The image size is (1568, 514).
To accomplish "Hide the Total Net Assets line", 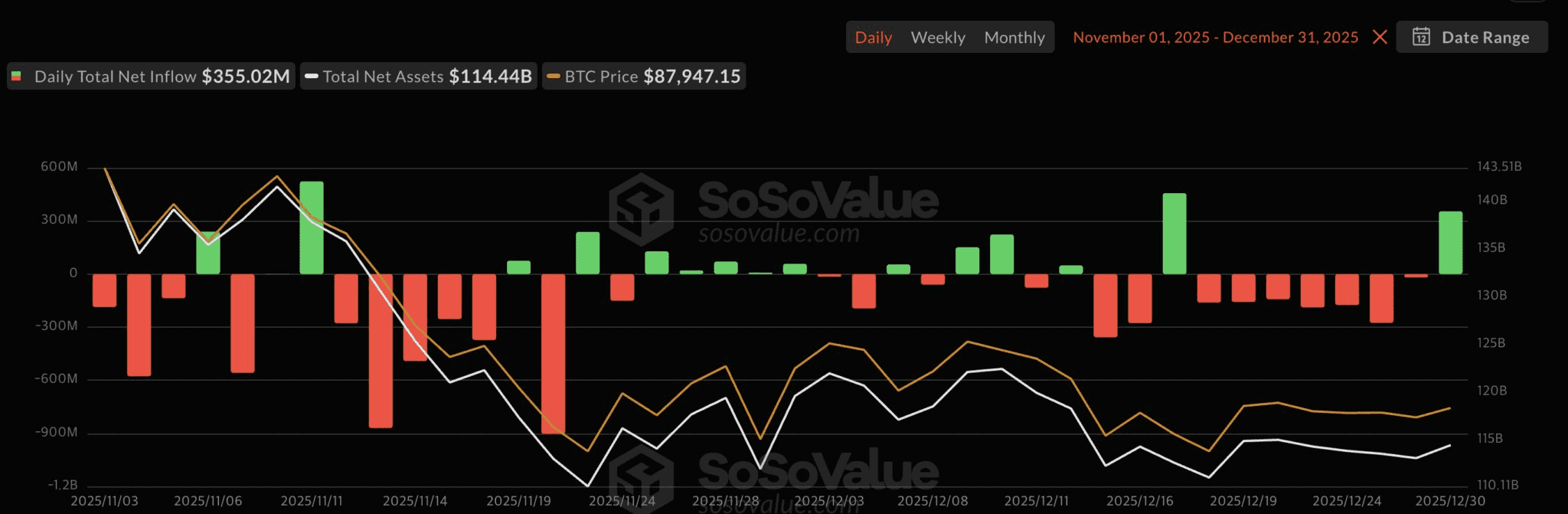I will [419, 77].
